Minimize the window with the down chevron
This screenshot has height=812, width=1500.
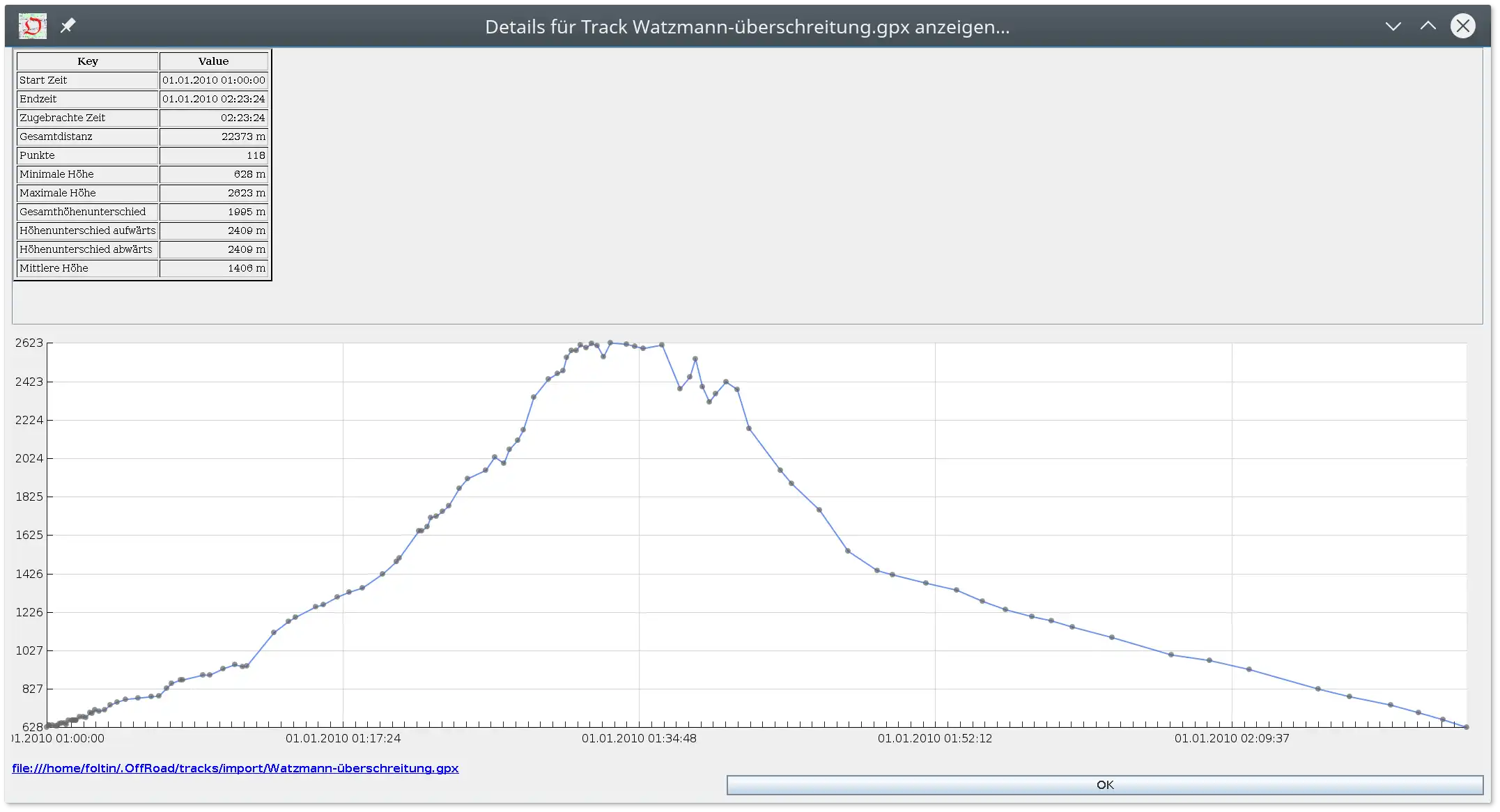tap(1393, 26)
